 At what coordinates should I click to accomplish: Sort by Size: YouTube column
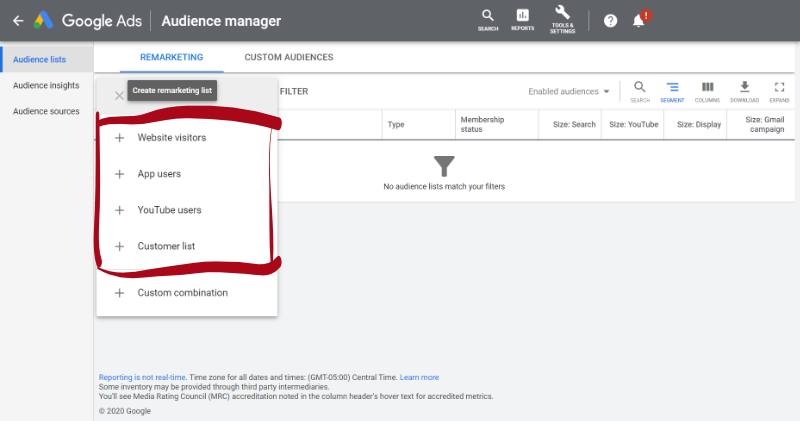(x=634, y=125)
